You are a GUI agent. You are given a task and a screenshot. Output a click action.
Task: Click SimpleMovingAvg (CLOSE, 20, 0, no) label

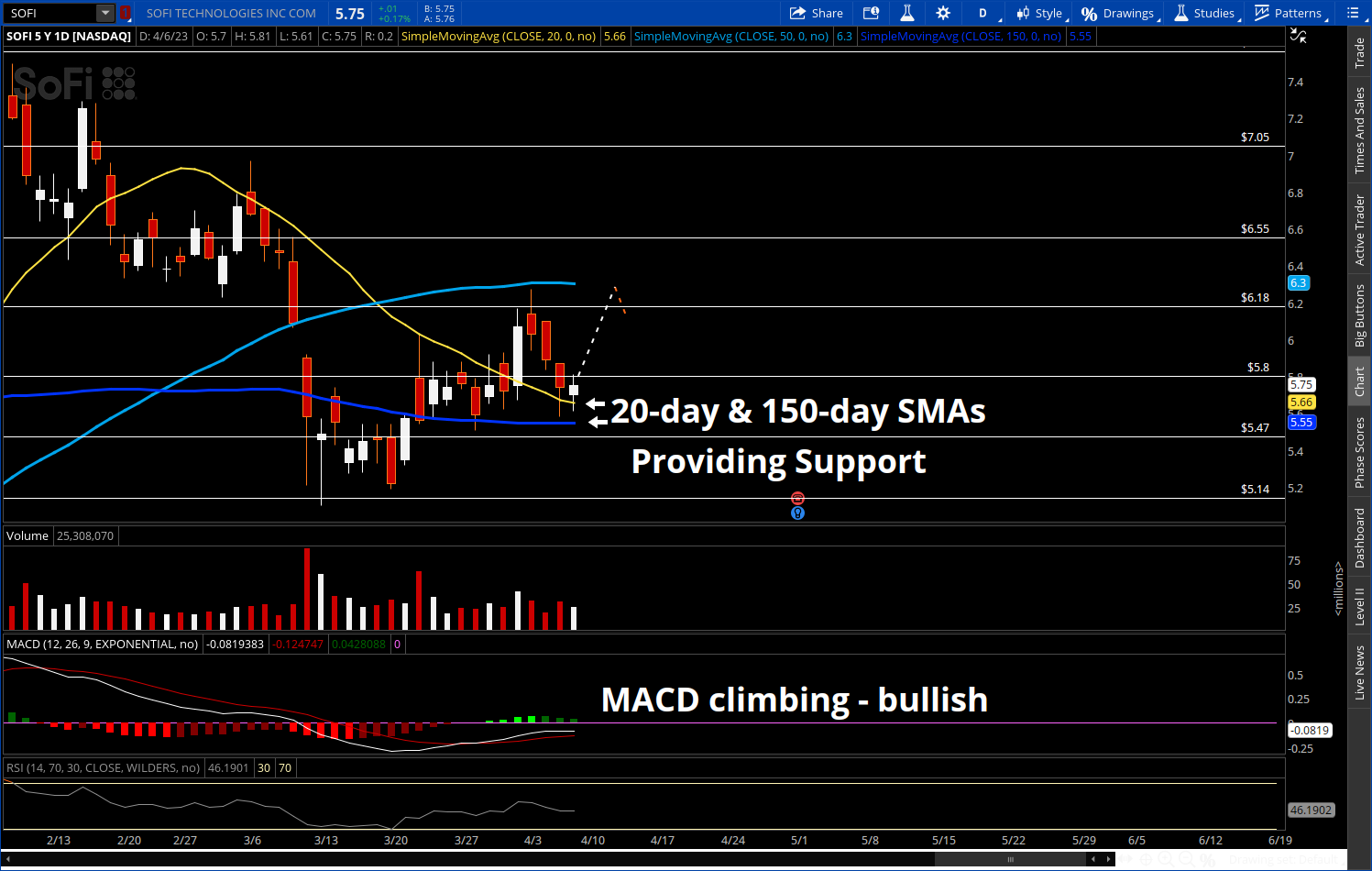(x=499, y=36)
